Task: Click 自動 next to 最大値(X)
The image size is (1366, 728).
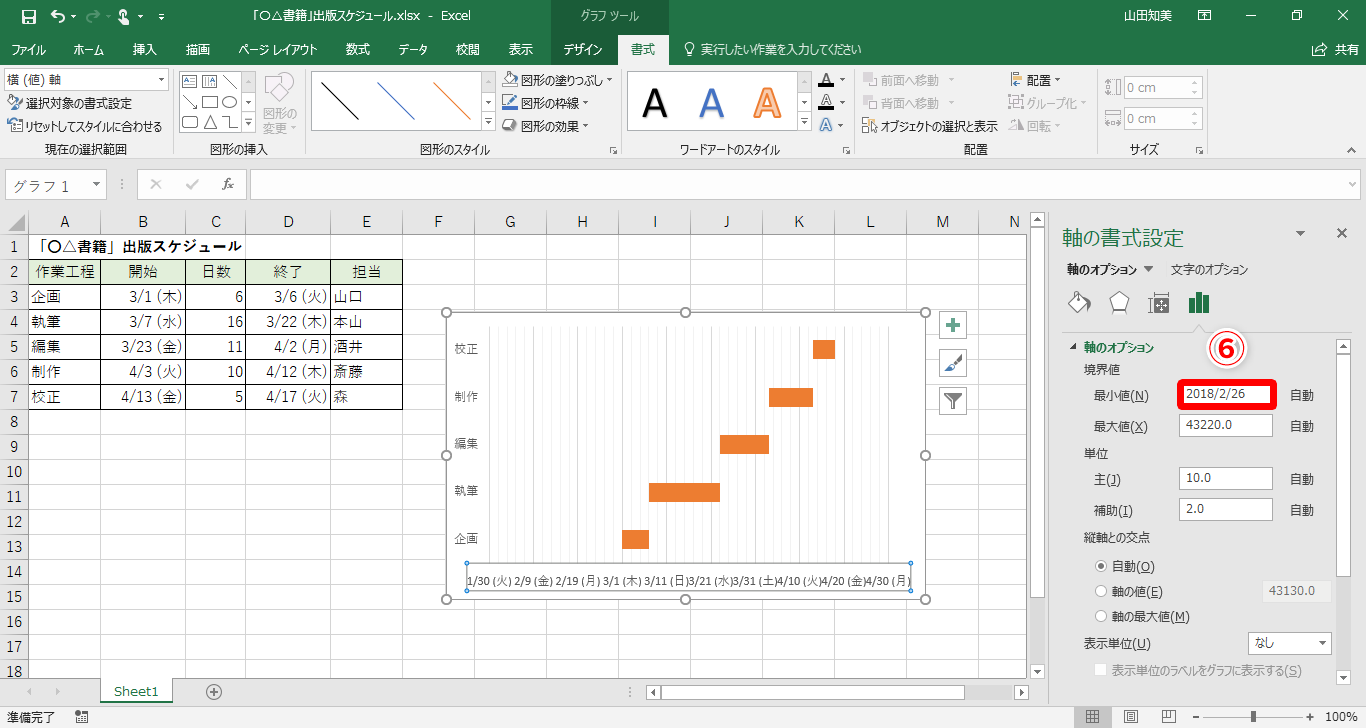Action: point(1301,426)
